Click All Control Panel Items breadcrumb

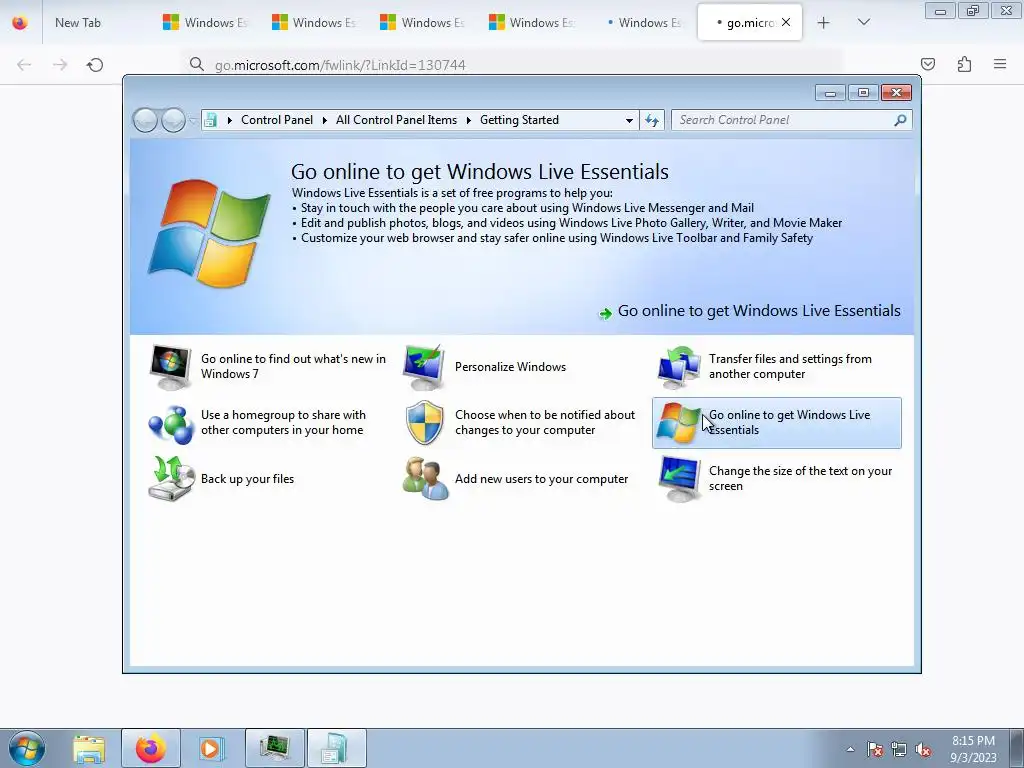click(396, 120)
